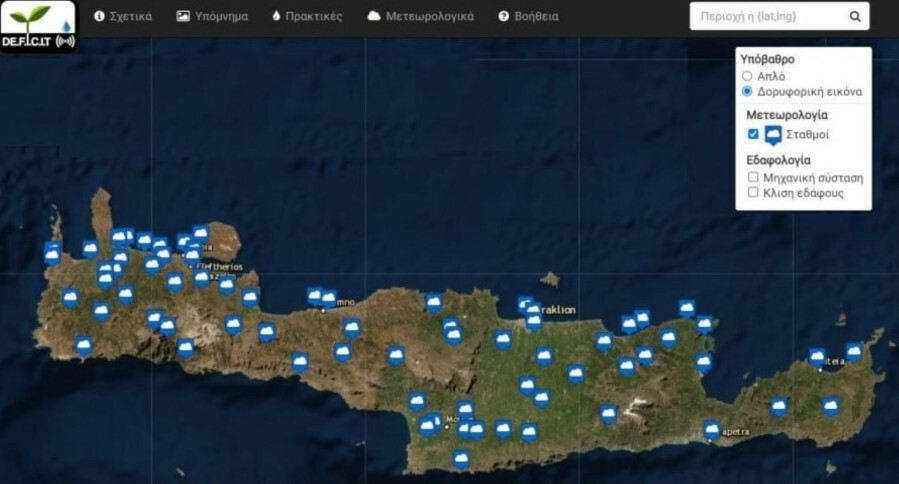The width and height of the screenshot is (899, 484).
Task: Uncheck the Σταθμοί stations checkbox
Action: pos(753,134)
